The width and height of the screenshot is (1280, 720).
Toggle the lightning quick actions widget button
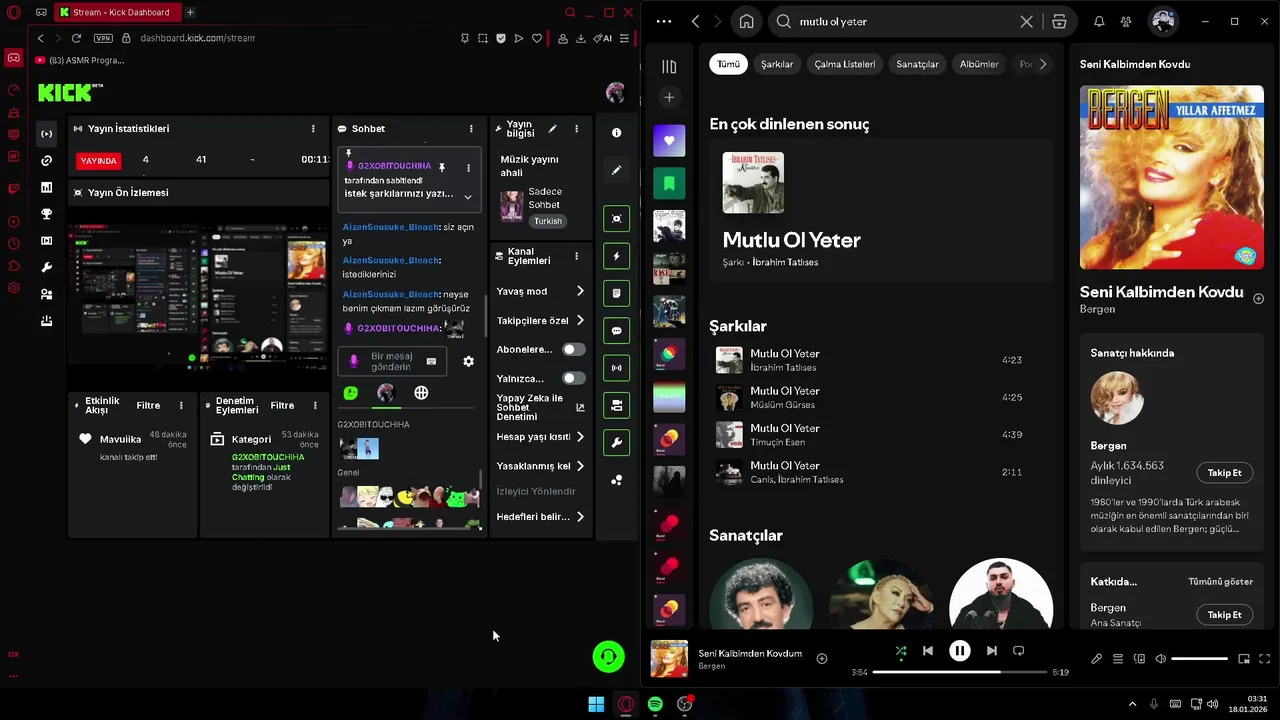point(616,256)
